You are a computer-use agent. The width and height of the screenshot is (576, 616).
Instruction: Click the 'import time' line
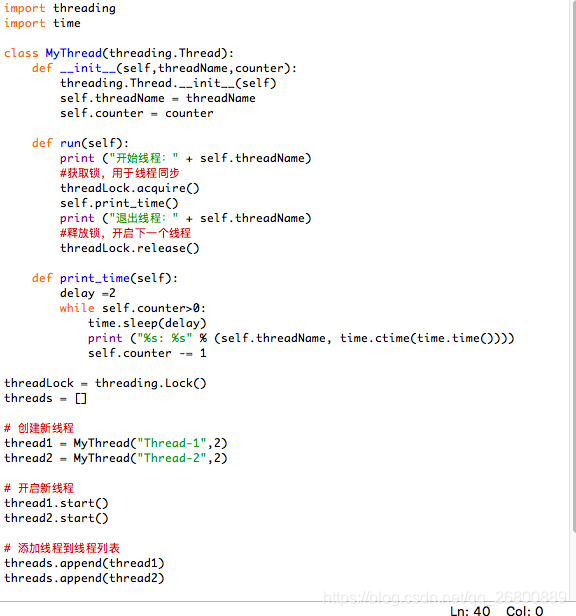[x=42, y=23]
